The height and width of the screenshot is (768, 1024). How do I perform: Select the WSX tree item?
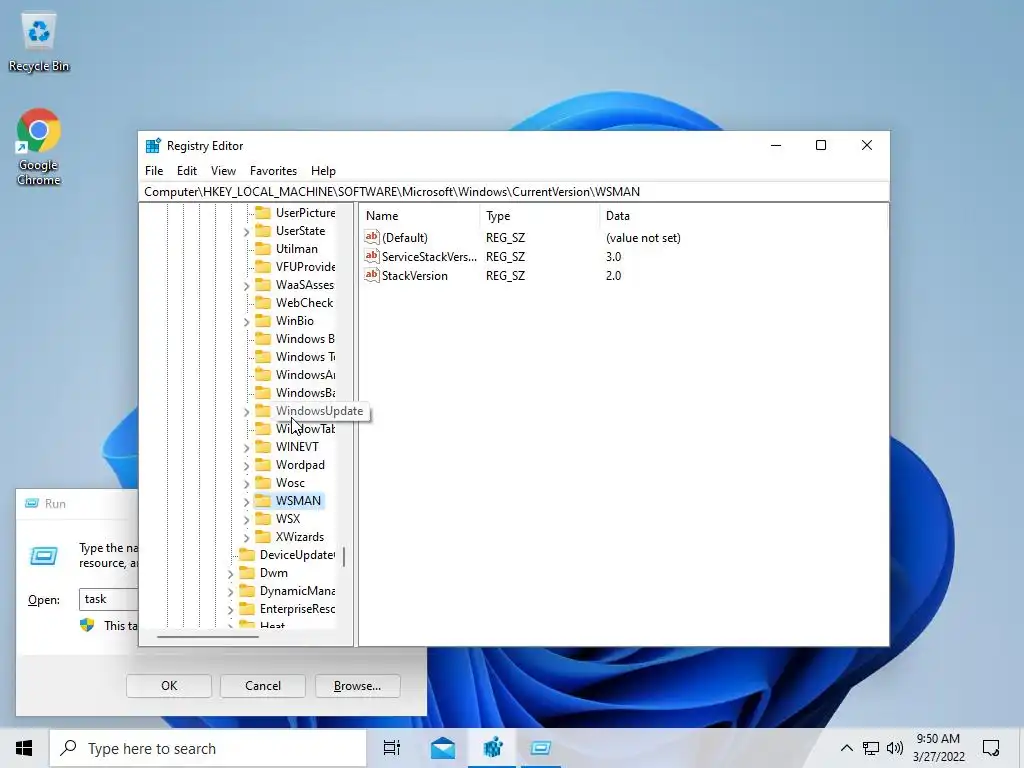(x=287, y=519)
